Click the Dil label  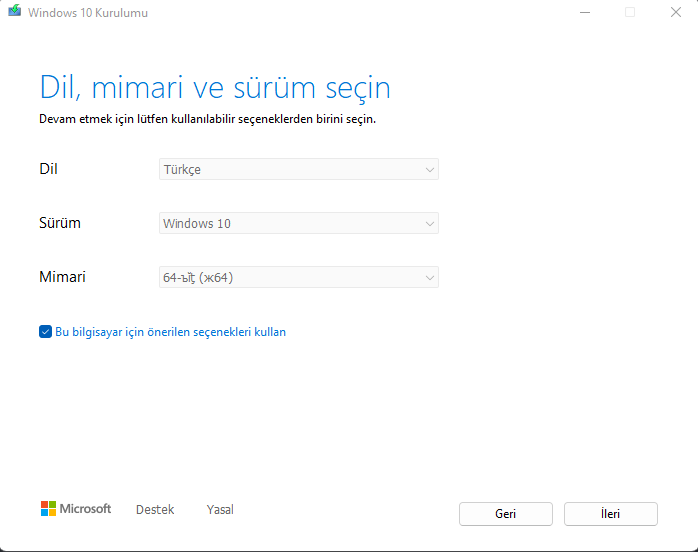pyautogui.click(x=49, y=169)
